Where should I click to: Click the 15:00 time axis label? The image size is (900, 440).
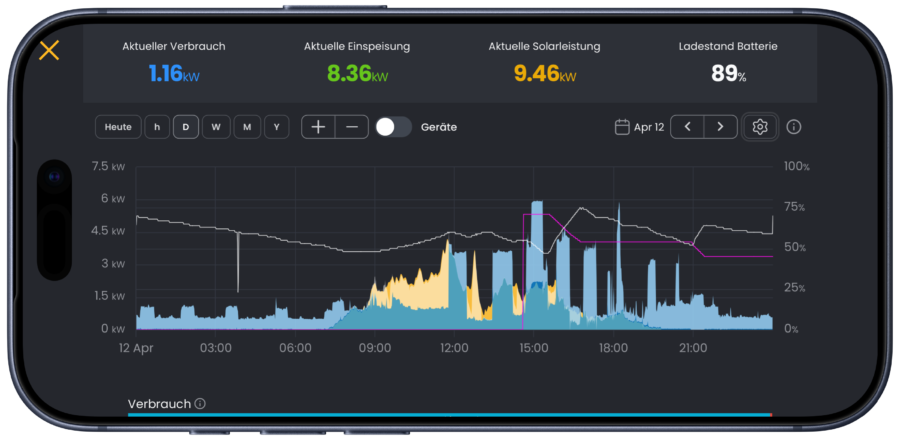(534, 348)
